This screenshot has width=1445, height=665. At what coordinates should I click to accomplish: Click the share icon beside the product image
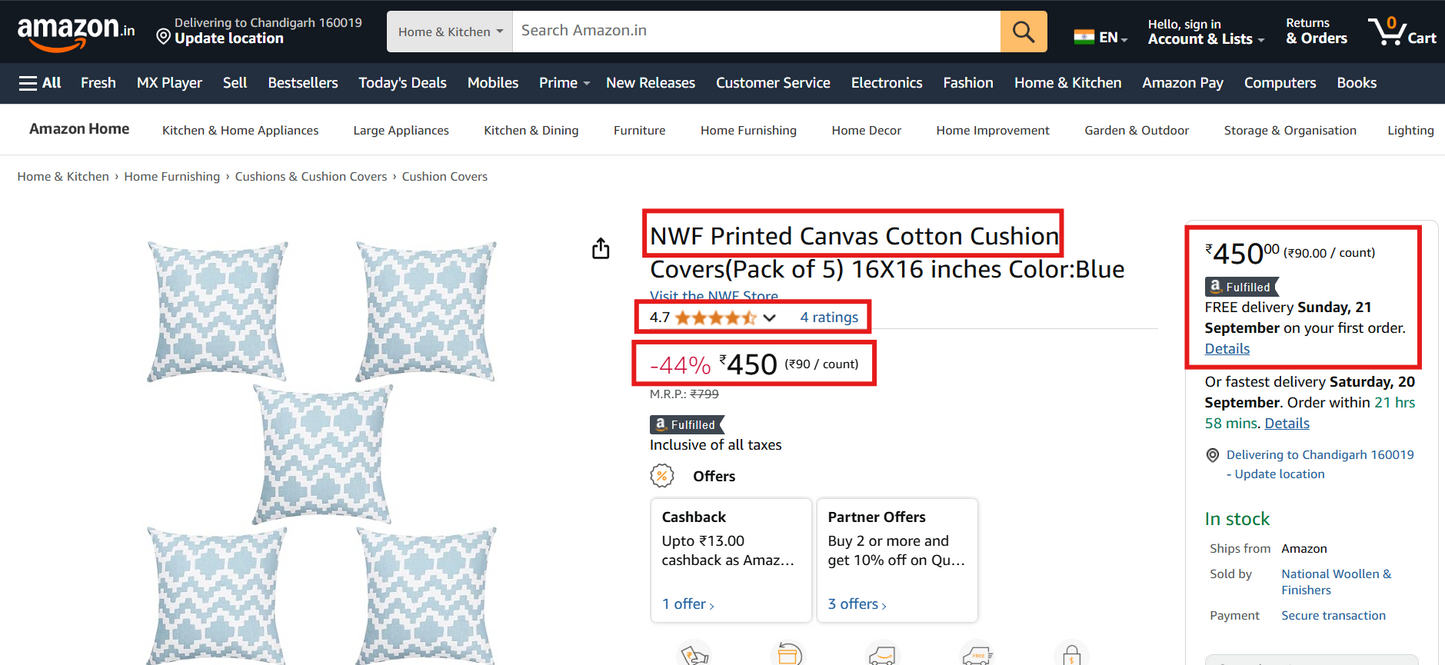click(600, 248)
